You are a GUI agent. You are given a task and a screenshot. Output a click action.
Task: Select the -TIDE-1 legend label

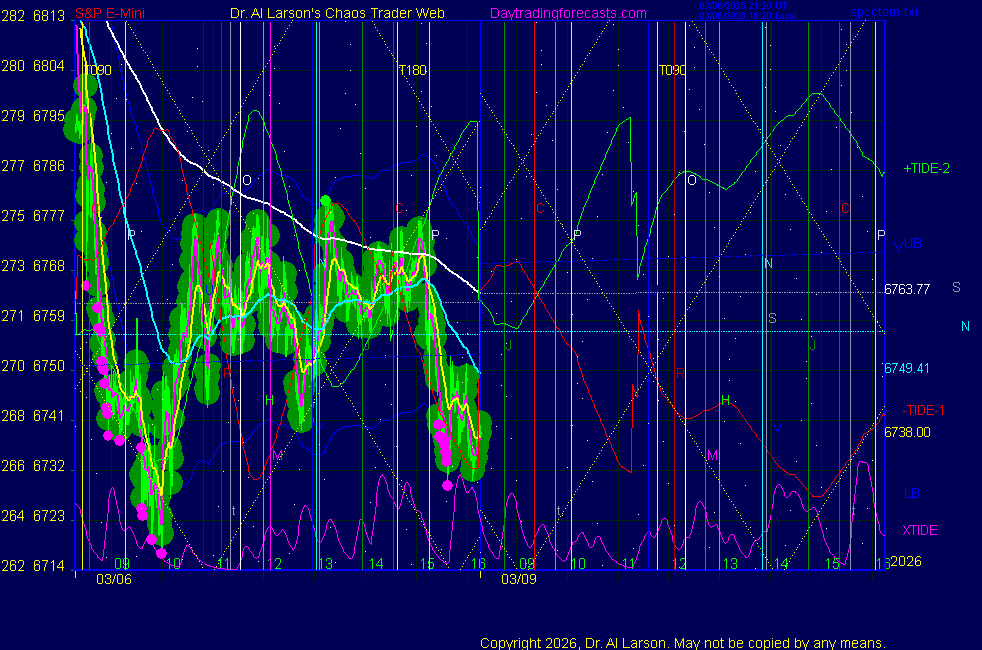[923, 410]
